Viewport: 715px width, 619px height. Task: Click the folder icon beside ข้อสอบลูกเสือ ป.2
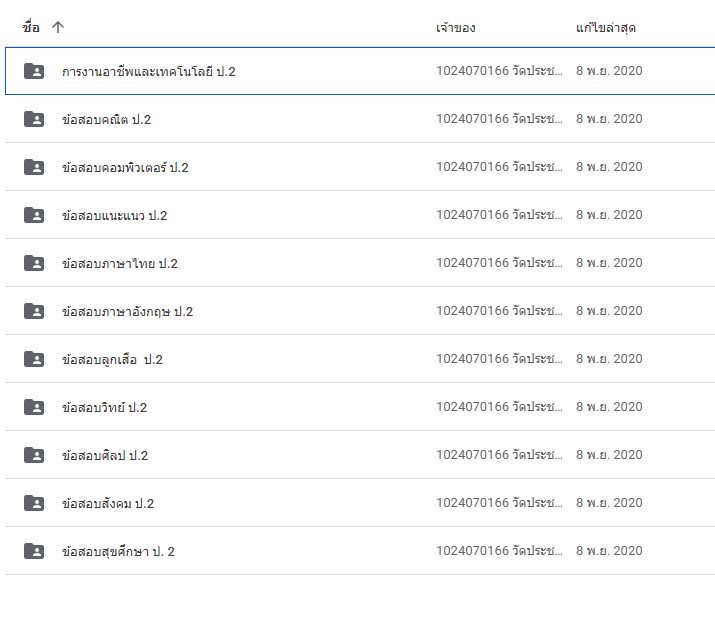click(x=34, y=359)
